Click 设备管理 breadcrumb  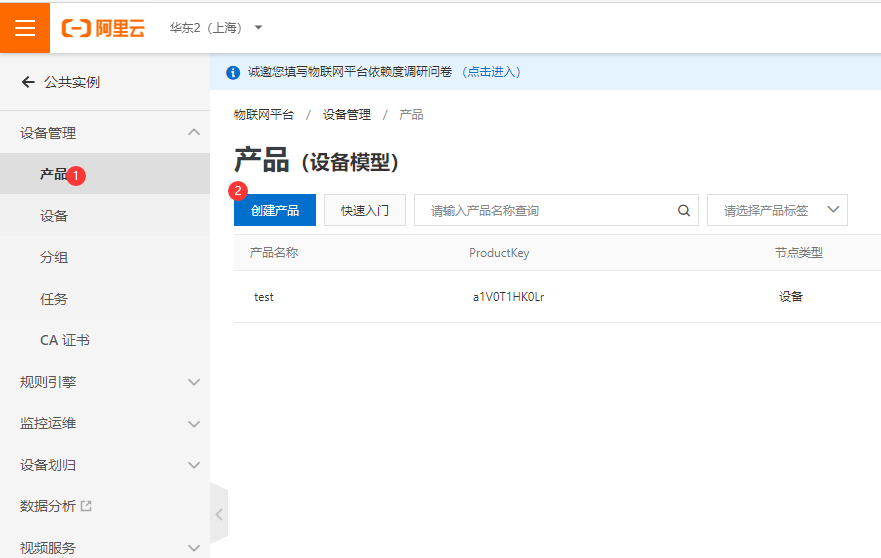[347, 115]
